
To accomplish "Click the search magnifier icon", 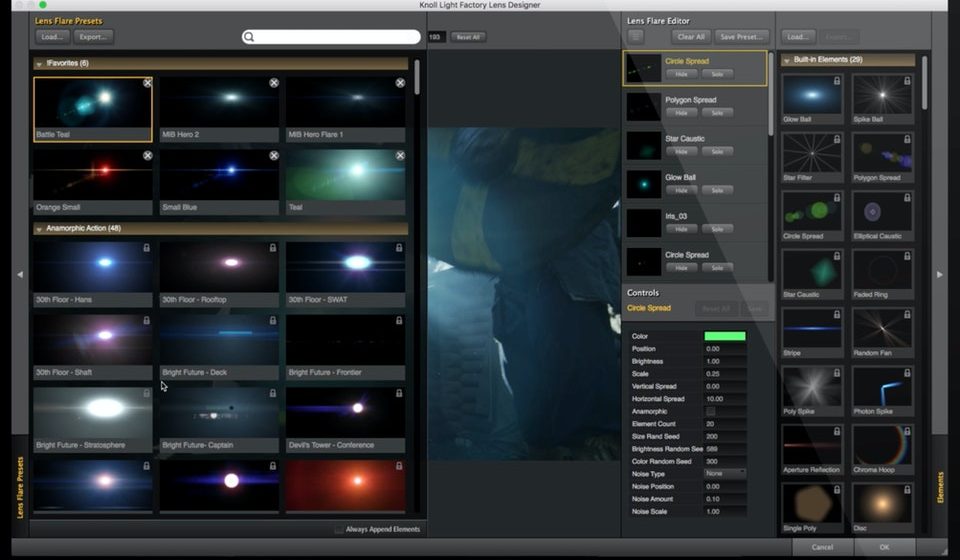I will 249,37.
